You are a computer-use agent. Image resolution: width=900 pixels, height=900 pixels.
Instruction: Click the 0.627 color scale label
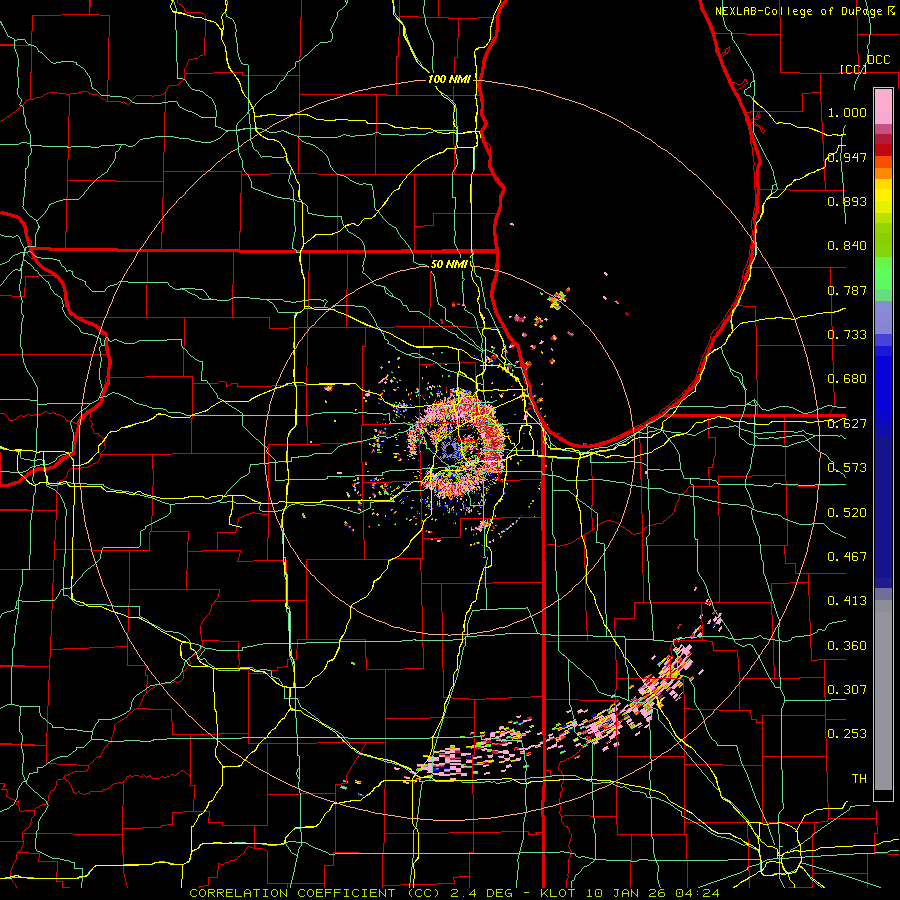tap(847, 424)
